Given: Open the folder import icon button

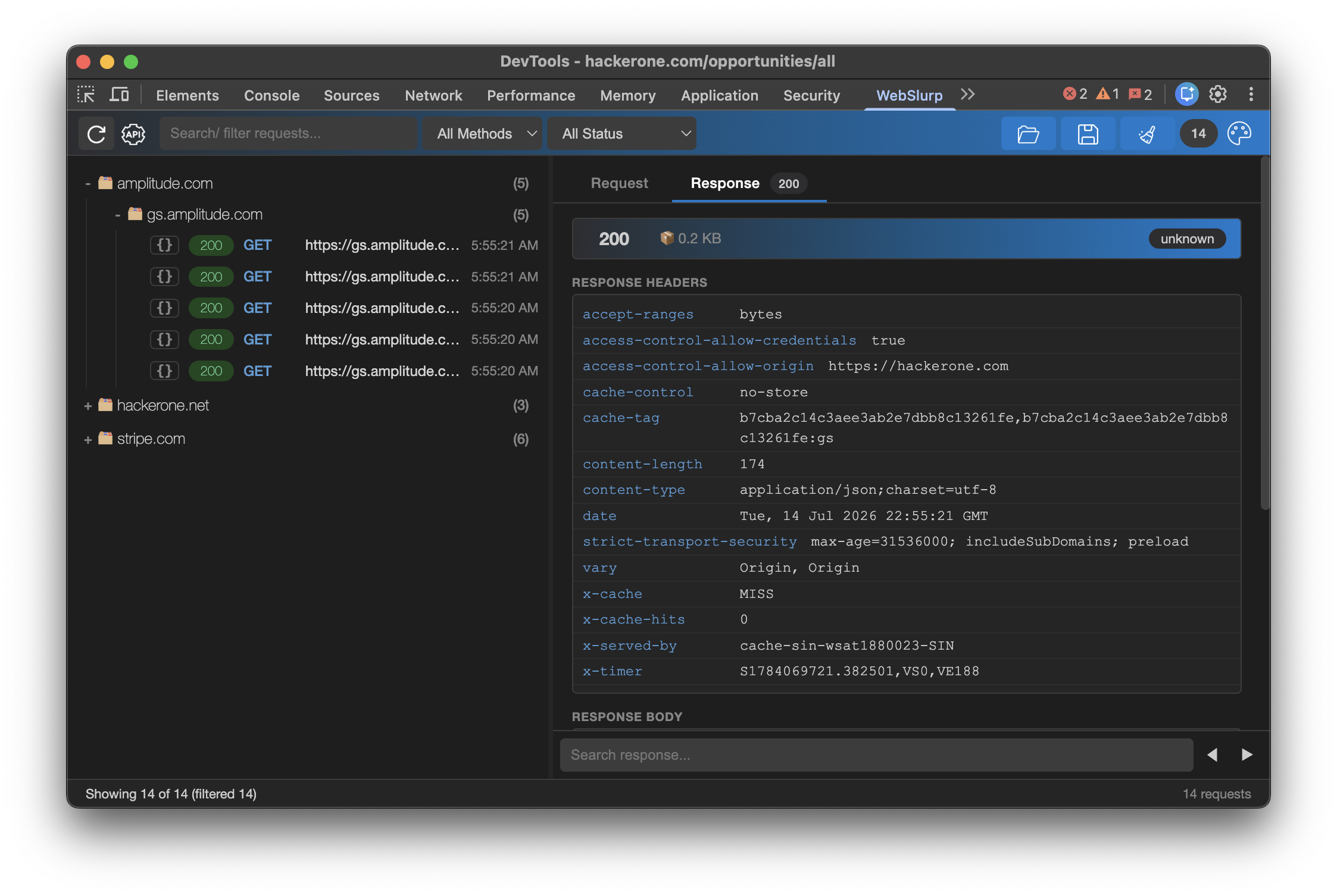Looking at the screenshot, I should 1028,134.
